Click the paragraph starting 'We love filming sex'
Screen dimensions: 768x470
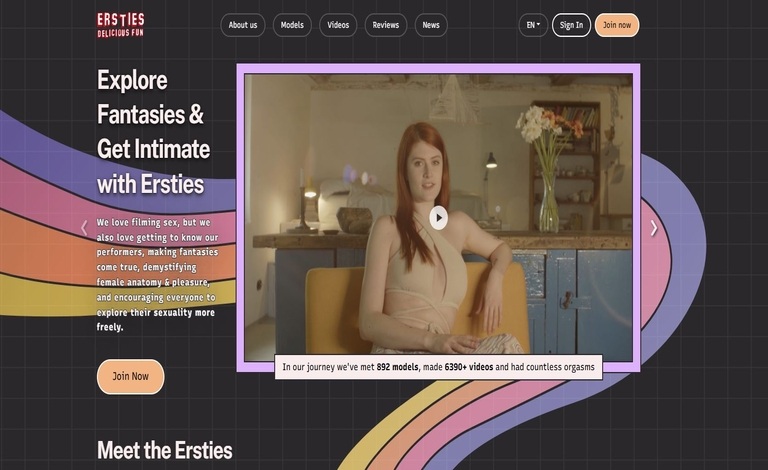[157, 274]
